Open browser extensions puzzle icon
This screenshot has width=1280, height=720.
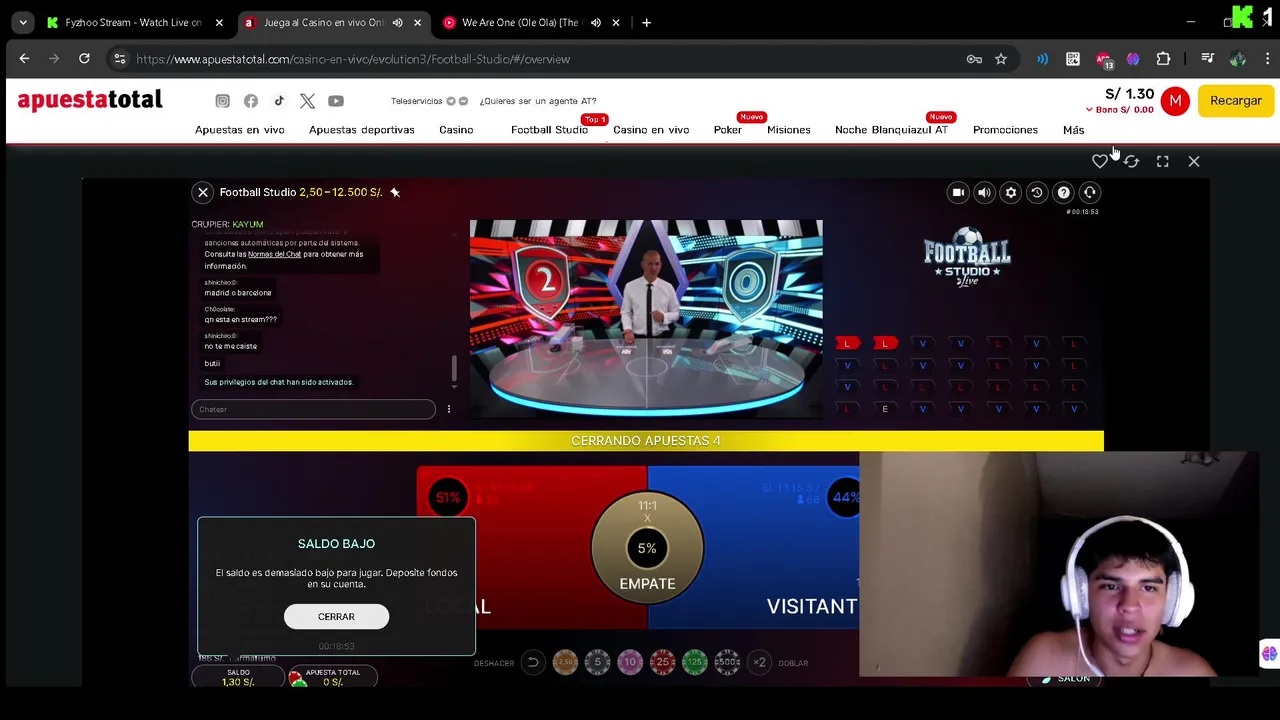[x=1163, y=59]
